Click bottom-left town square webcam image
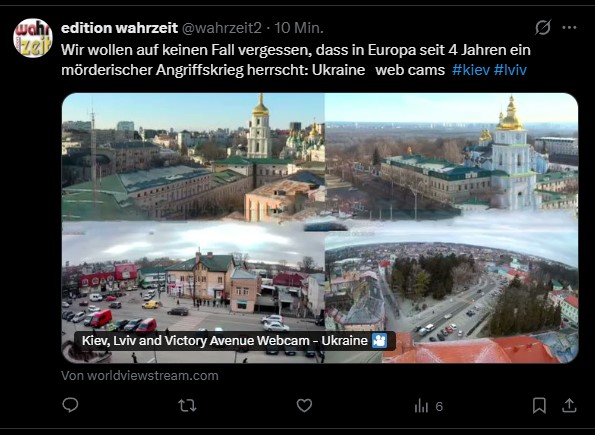 coord(193,292)
